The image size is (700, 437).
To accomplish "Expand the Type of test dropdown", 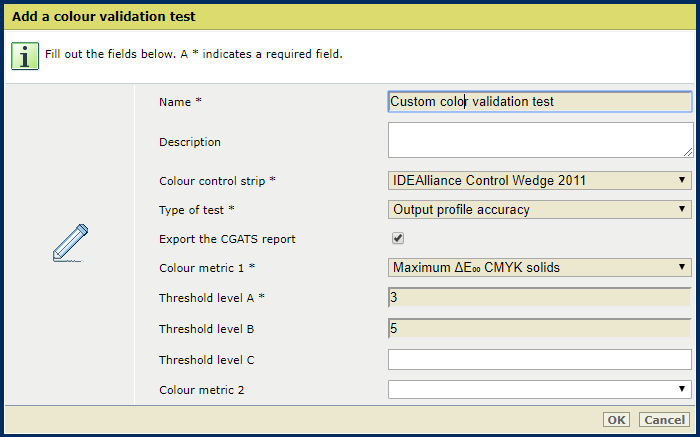I will [539, 209].
